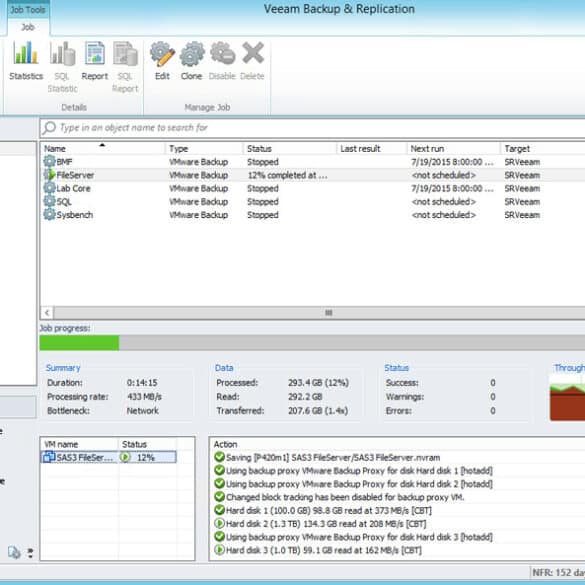Select the SQL job row
Screen dimensions: 585x585
pos(313,201)
